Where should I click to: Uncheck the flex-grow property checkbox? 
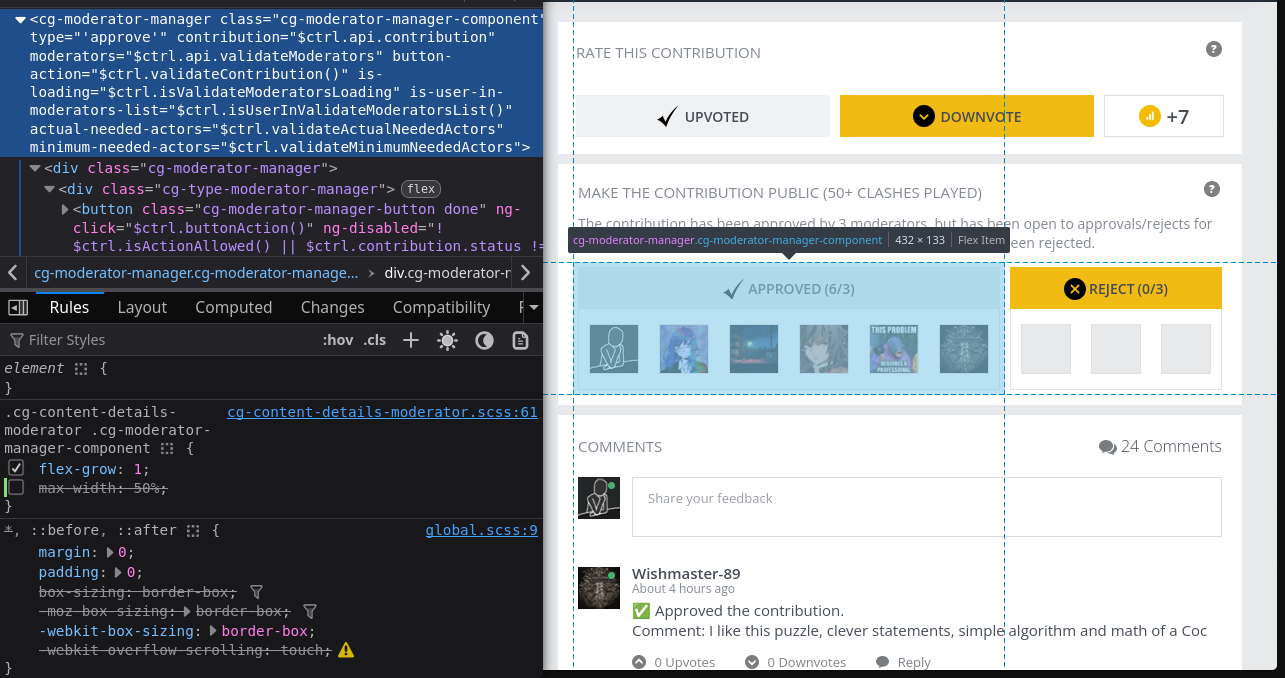coord(16,468)
